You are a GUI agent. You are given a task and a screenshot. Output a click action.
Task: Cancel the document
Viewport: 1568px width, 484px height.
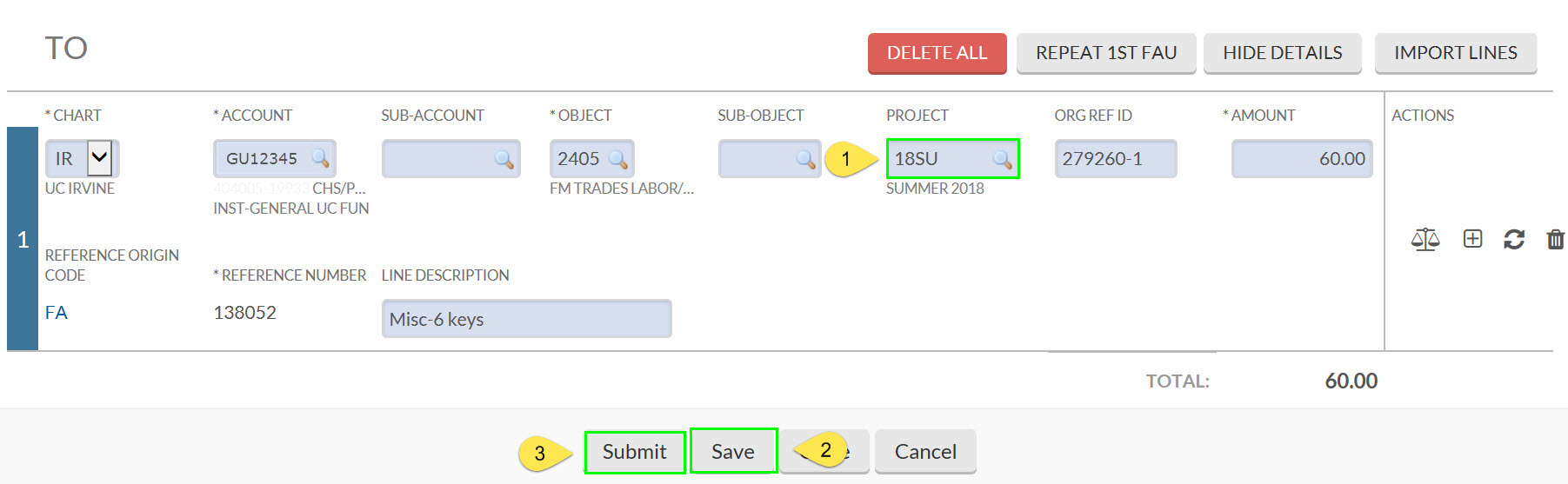[925, 452]
